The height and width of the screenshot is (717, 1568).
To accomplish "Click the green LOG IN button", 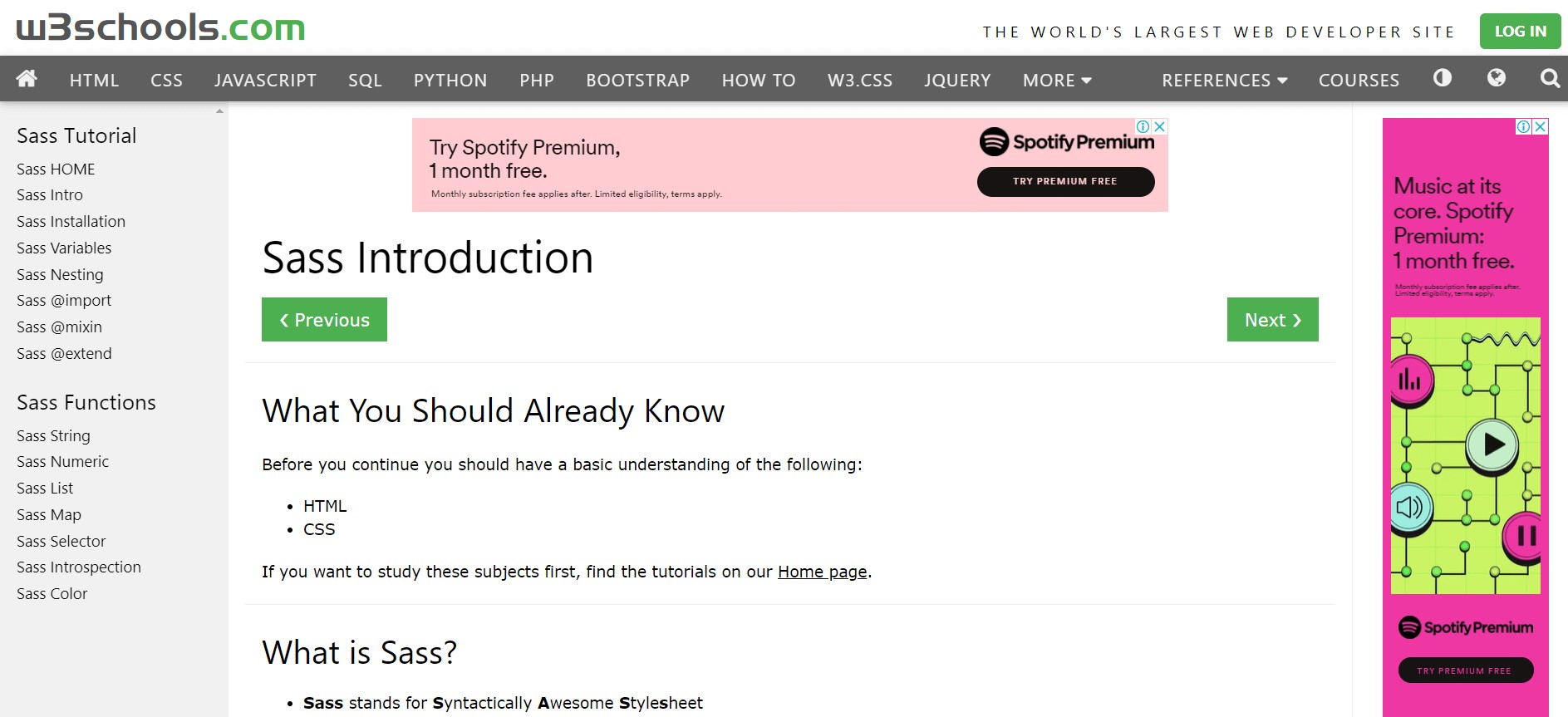I will [x=1519, y=30].
